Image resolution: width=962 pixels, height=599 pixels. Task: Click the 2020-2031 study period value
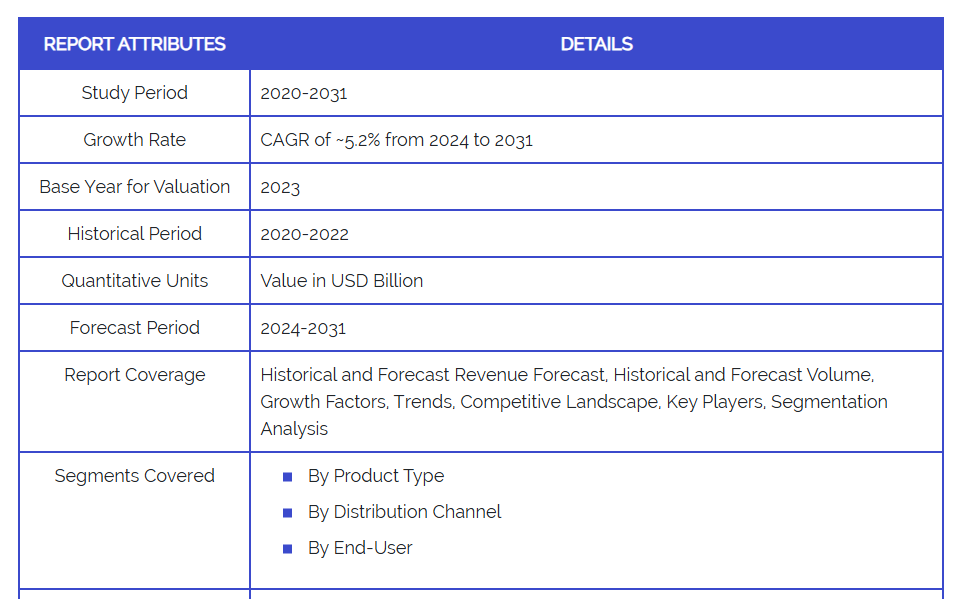304,93
